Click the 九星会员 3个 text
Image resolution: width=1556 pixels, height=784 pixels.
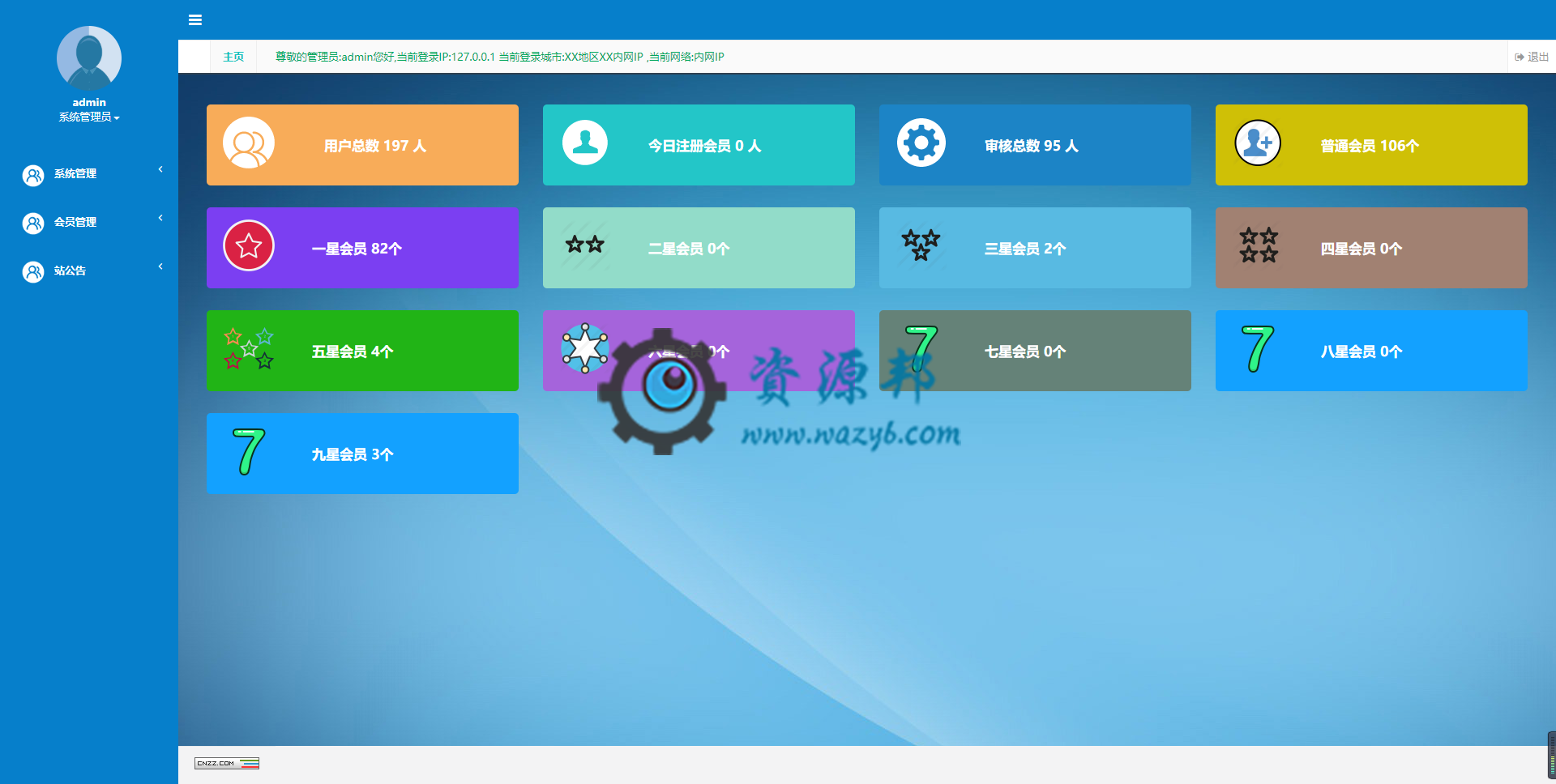[353, 454]
